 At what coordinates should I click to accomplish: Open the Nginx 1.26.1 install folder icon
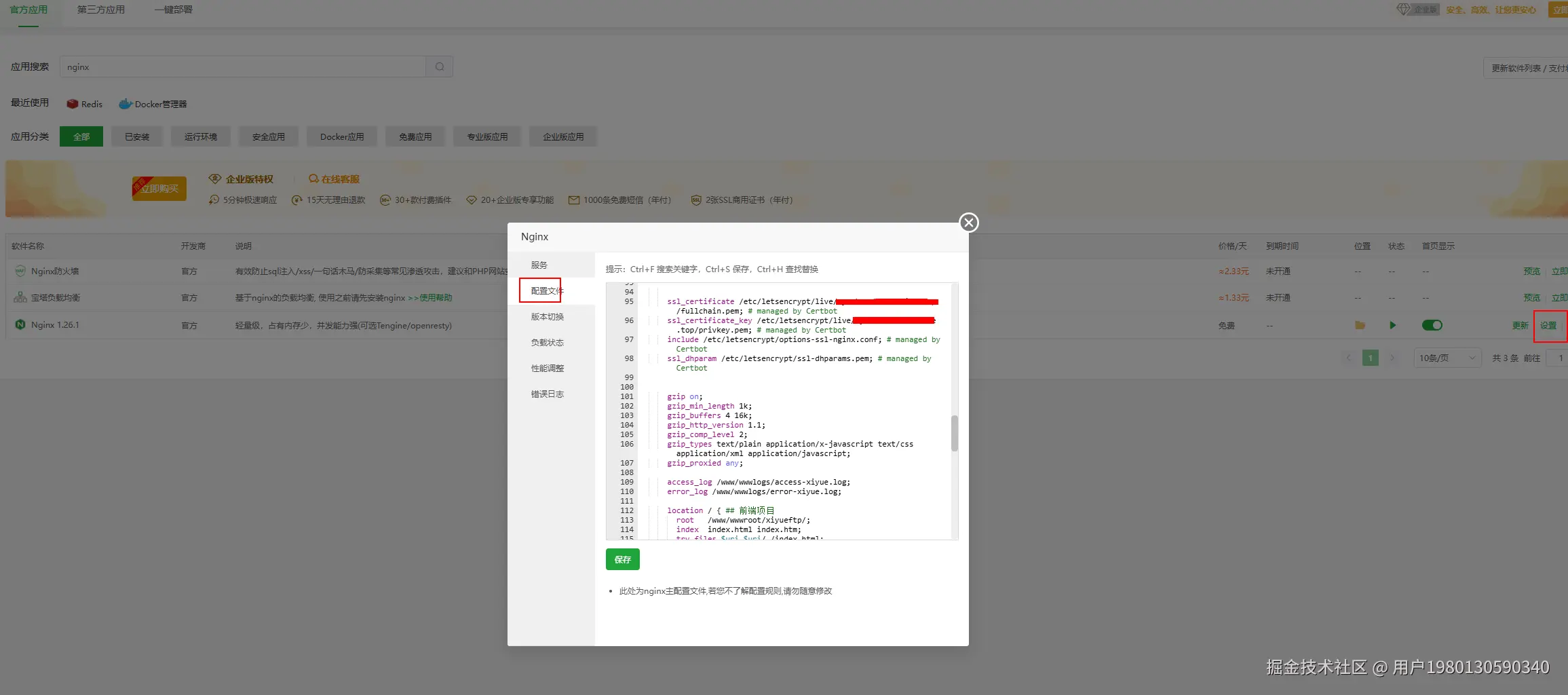[1360, 325]
